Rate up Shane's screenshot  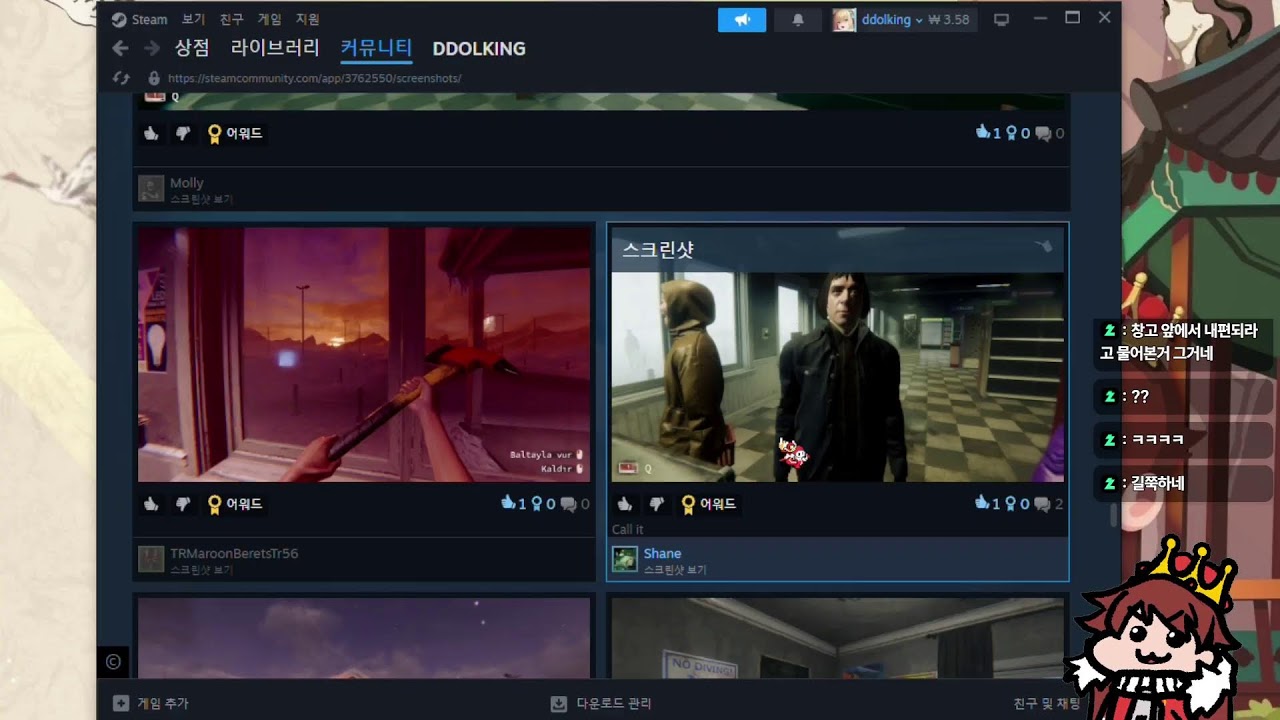click(x=625, y=504)
